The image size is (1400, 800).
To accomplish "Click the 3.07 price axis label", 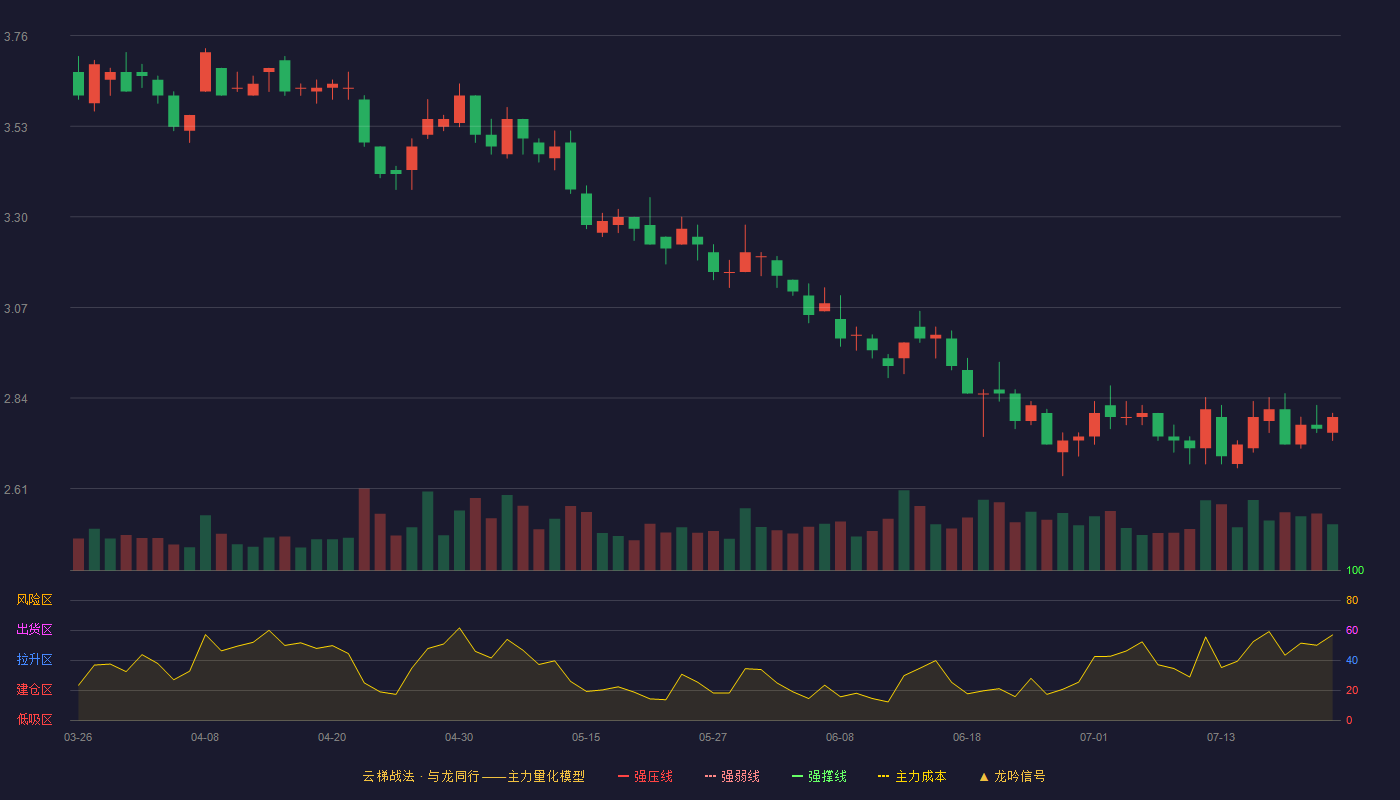I will tap(16, 309).
